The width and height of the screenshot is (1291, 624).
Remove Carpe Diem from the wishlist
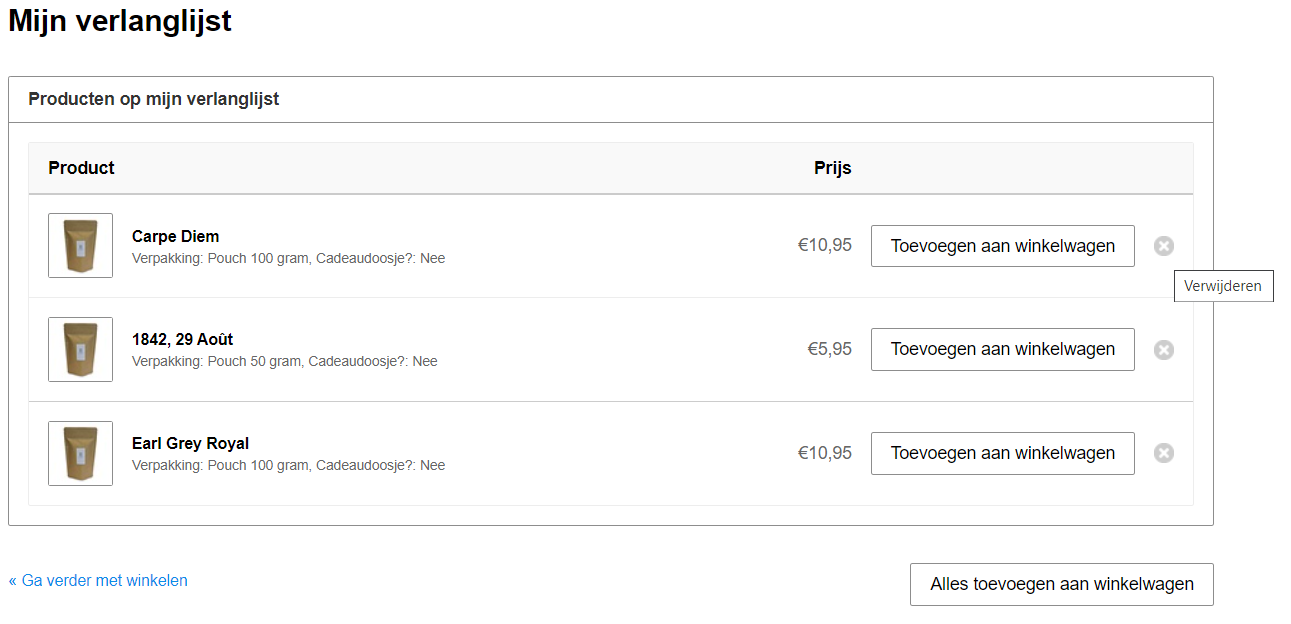(1163, 246)
